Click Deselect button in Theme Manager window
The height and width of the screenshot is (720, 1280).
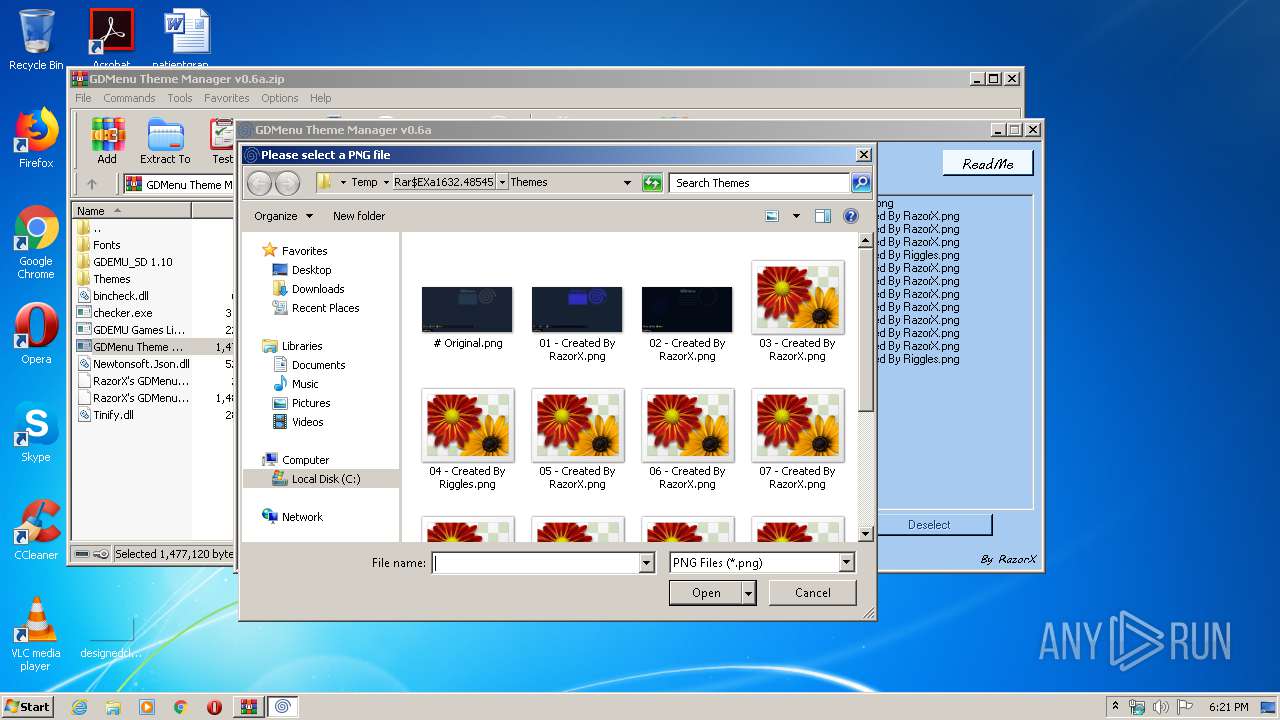pyautogui.click(x=929, y=524)
